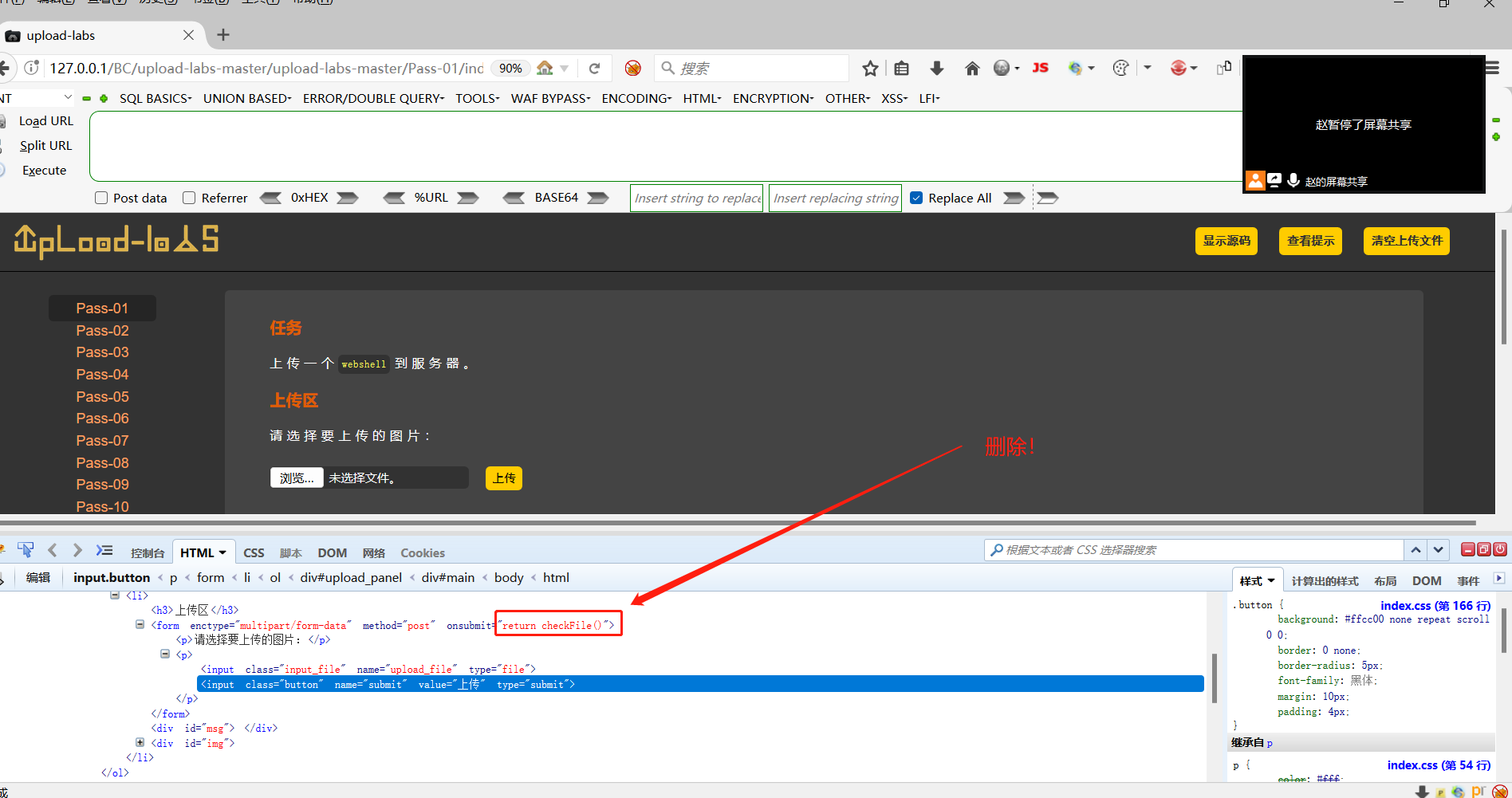Bookmark this page using the star icon
This screenshot has height=798, width=1512.
tap(870, 68)
